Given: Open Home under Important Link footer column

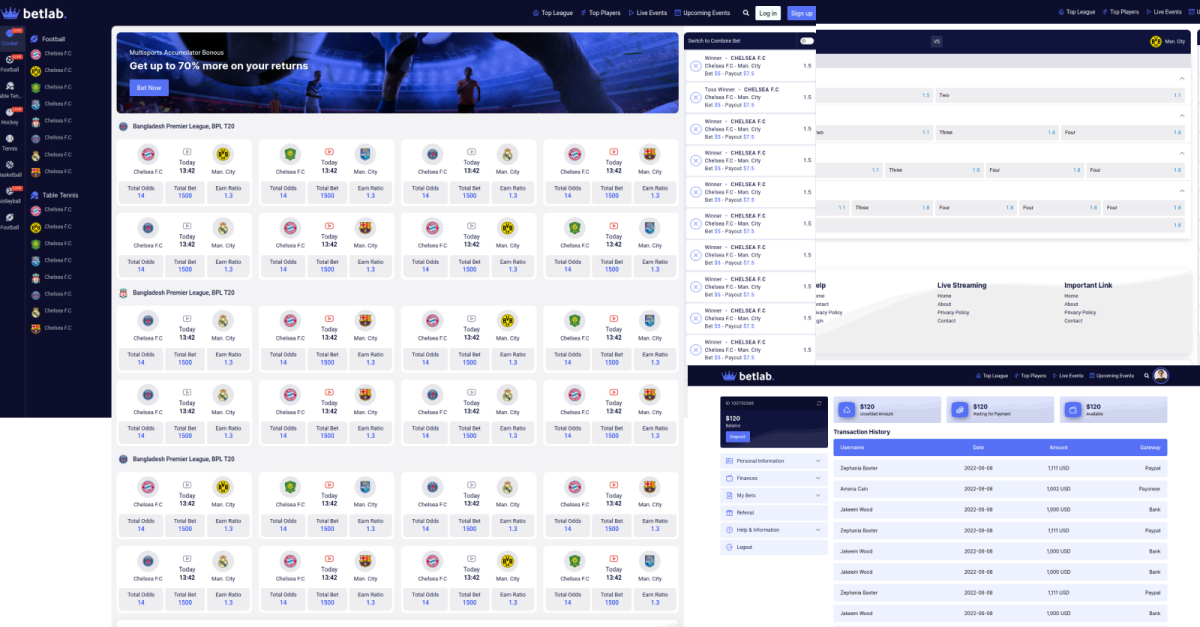Looking at the screenshot, I should click(x=1071, y=296).
